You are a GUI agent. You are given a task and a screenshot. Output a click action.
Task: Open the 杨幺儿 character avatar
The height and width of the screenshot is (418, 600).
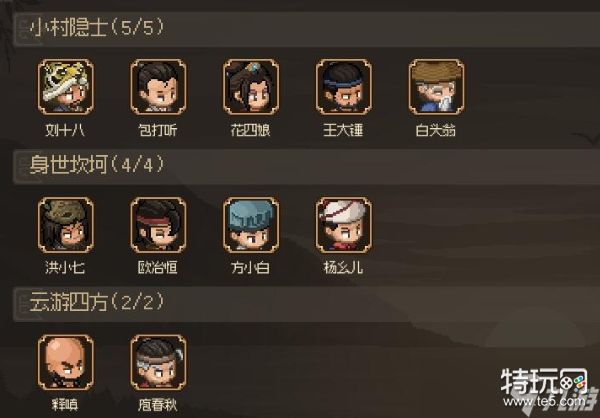(x=343, y=225)
